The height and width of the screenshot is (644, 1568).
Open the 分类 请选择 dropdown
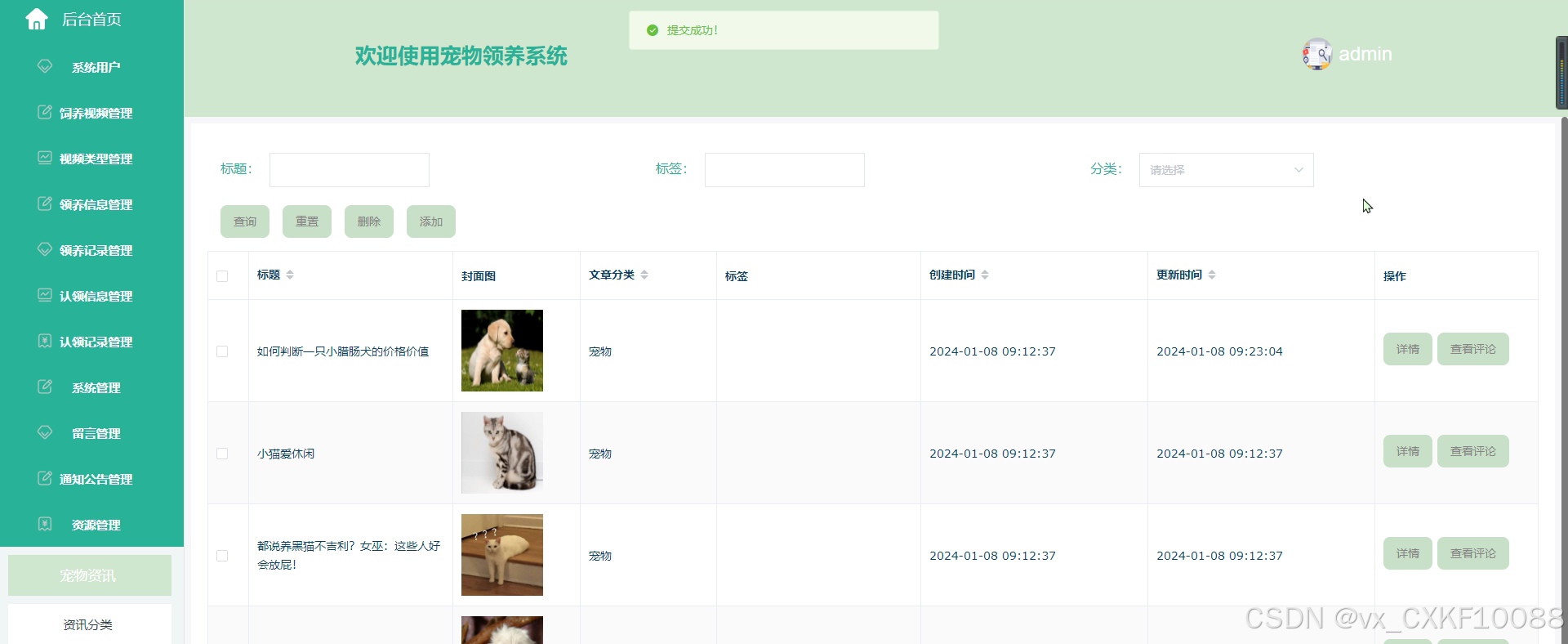click(1226, 170)
